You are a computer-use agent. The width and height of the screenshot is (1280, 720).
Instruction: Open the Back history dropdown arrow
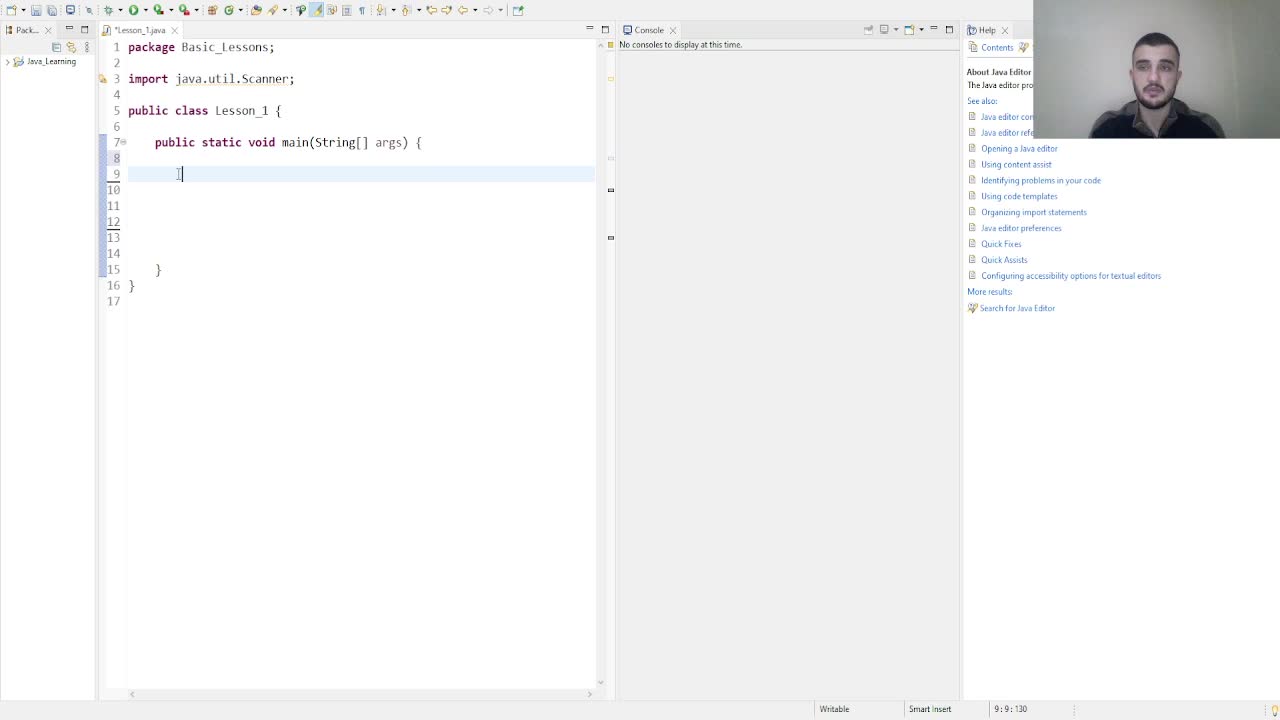475,10
